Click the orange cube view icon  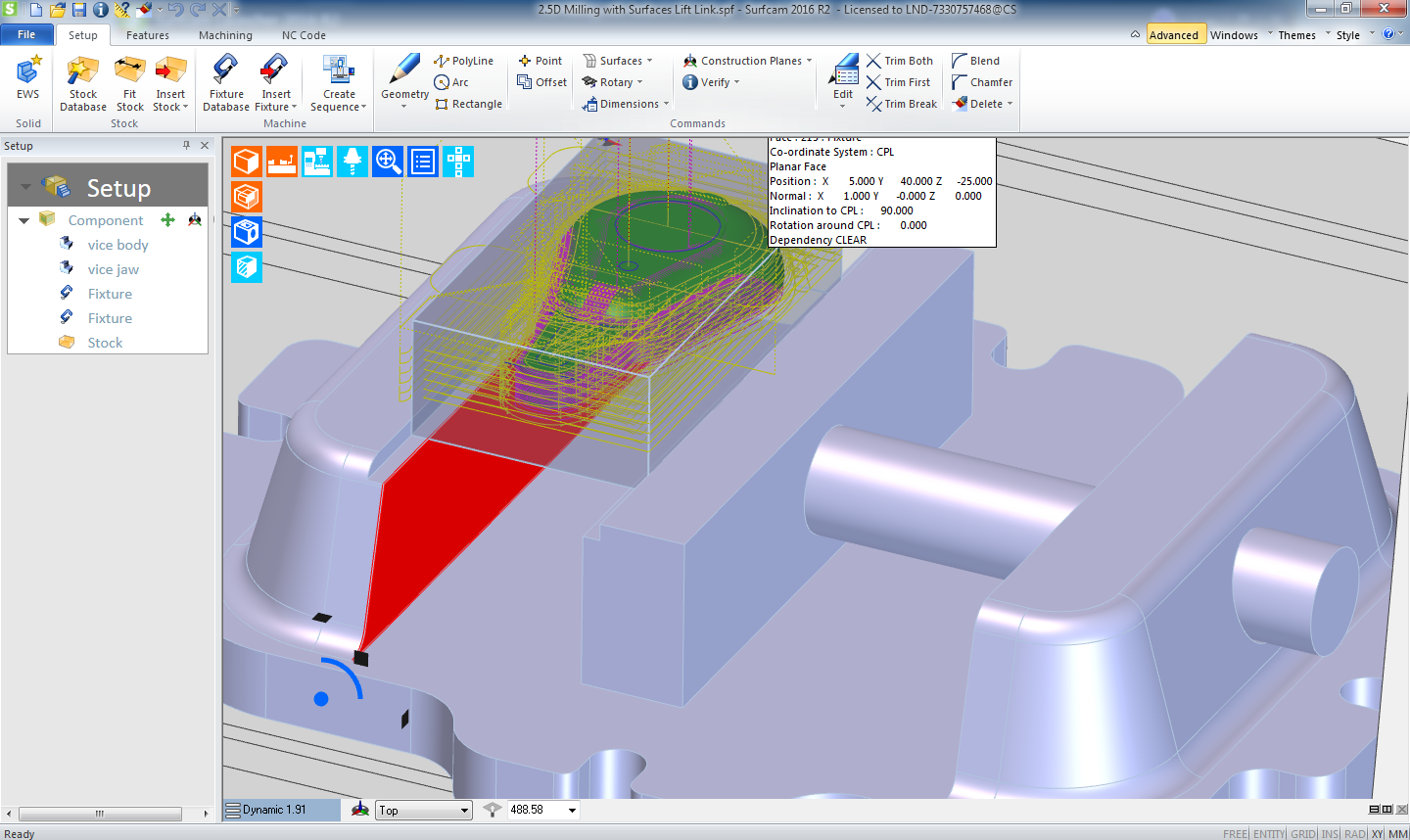(x=247, y=162)
